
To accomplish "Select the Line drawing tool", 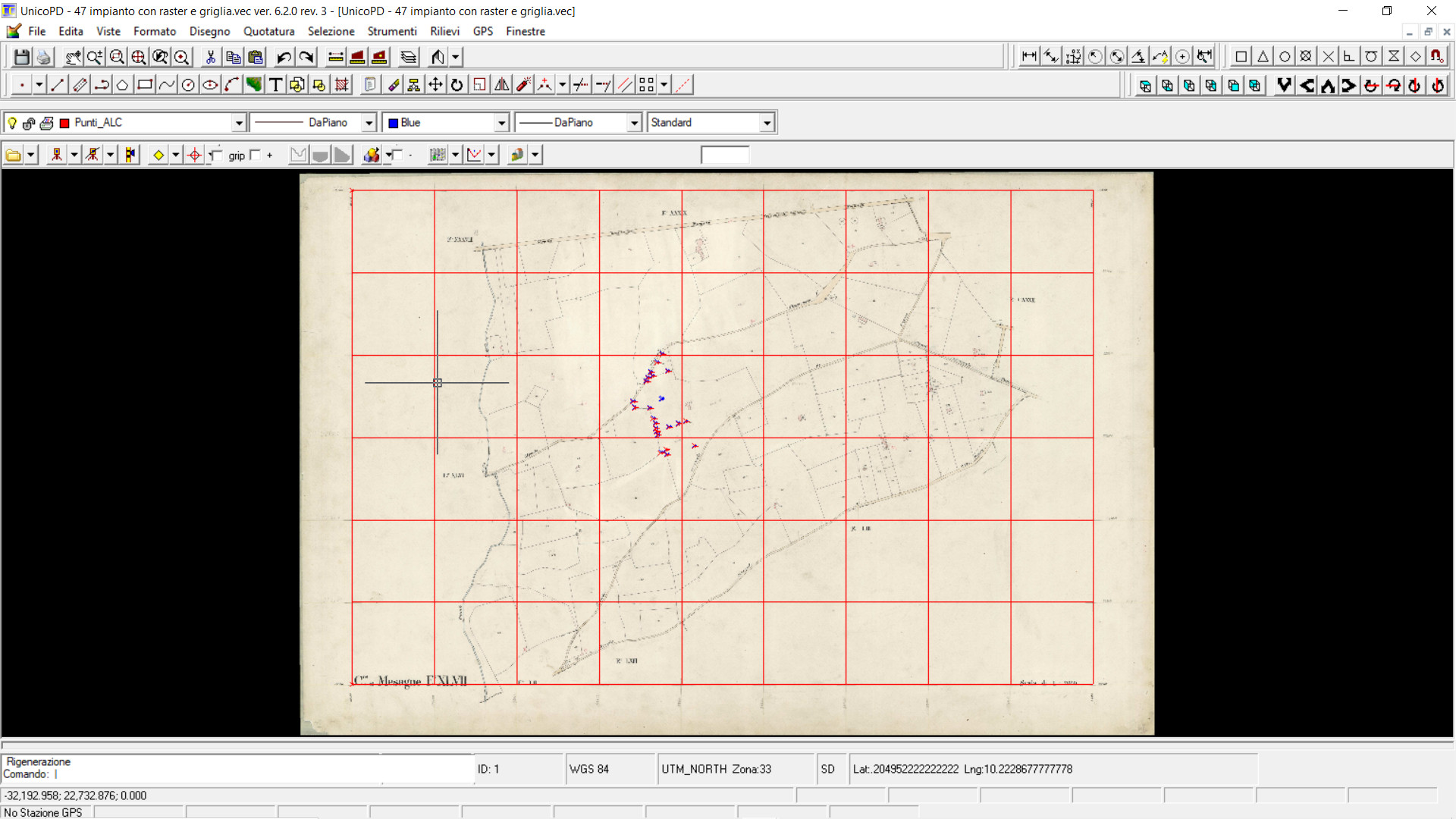I will point(58,85).
